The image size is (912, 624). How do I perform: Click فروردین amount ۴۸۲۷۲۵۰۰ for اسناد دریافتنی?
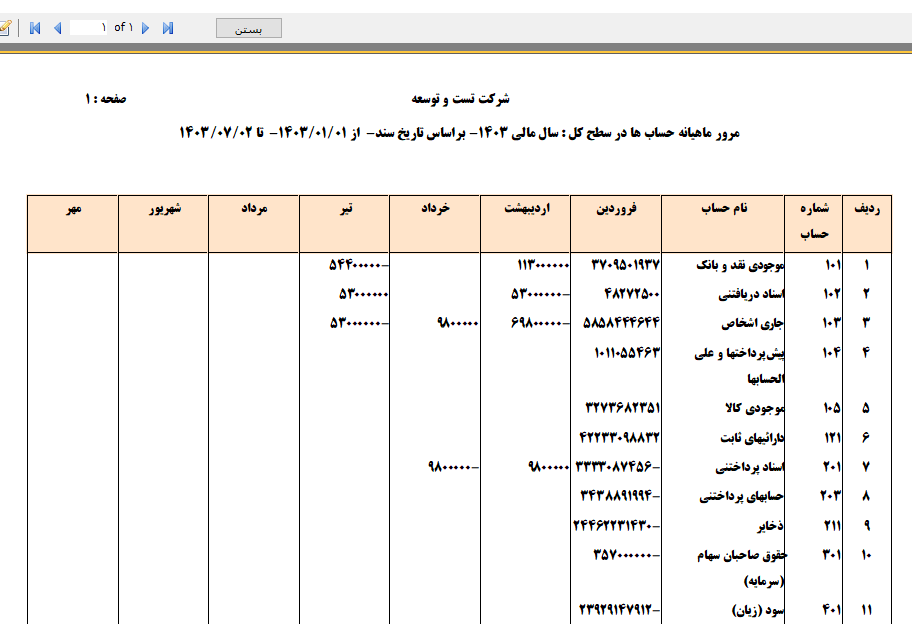coord(632,294)
